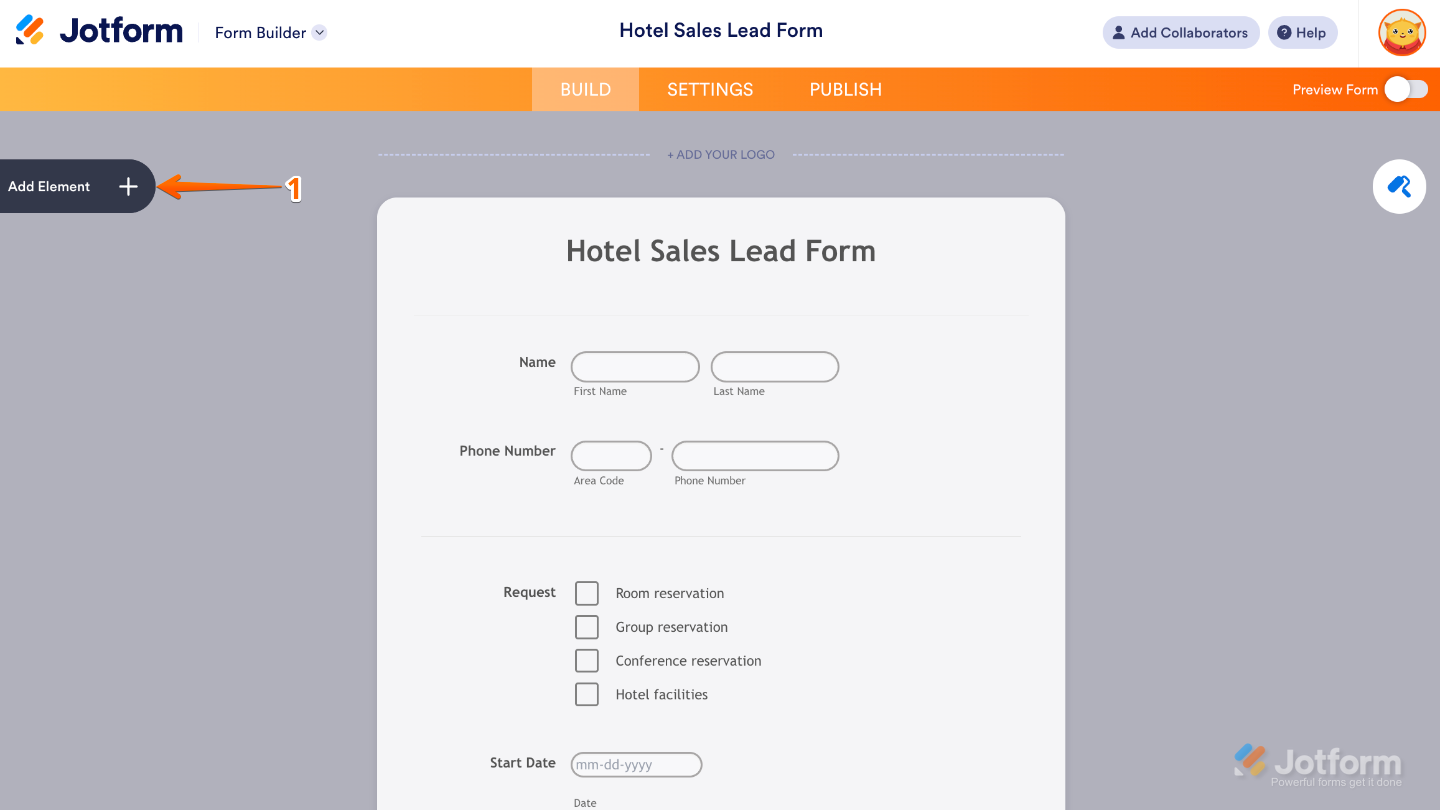Enable the Preview Form toggle
Image resolution: width=1440 pixels, height=810 pixels.
[1406, 89]
